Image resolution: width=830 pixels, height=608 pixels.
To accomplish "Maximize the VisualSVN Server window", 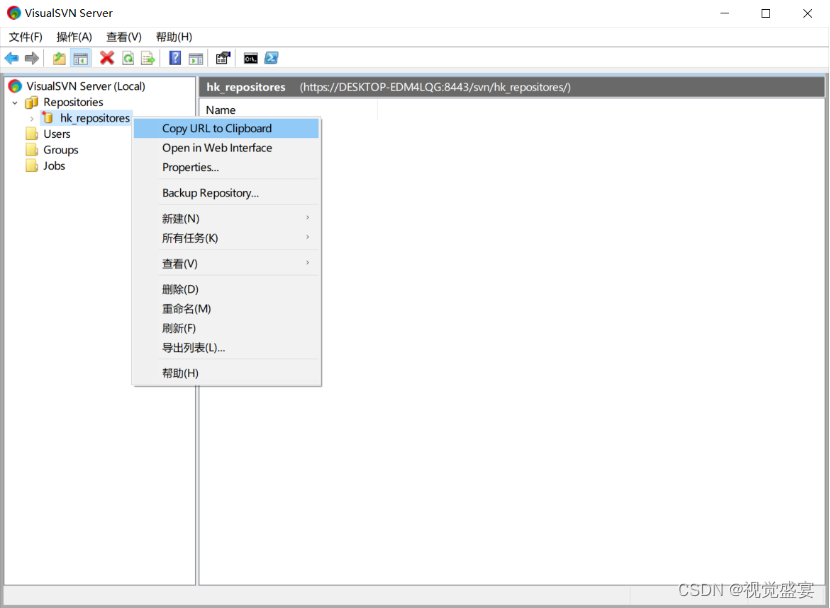I will [x=765, y=13].
